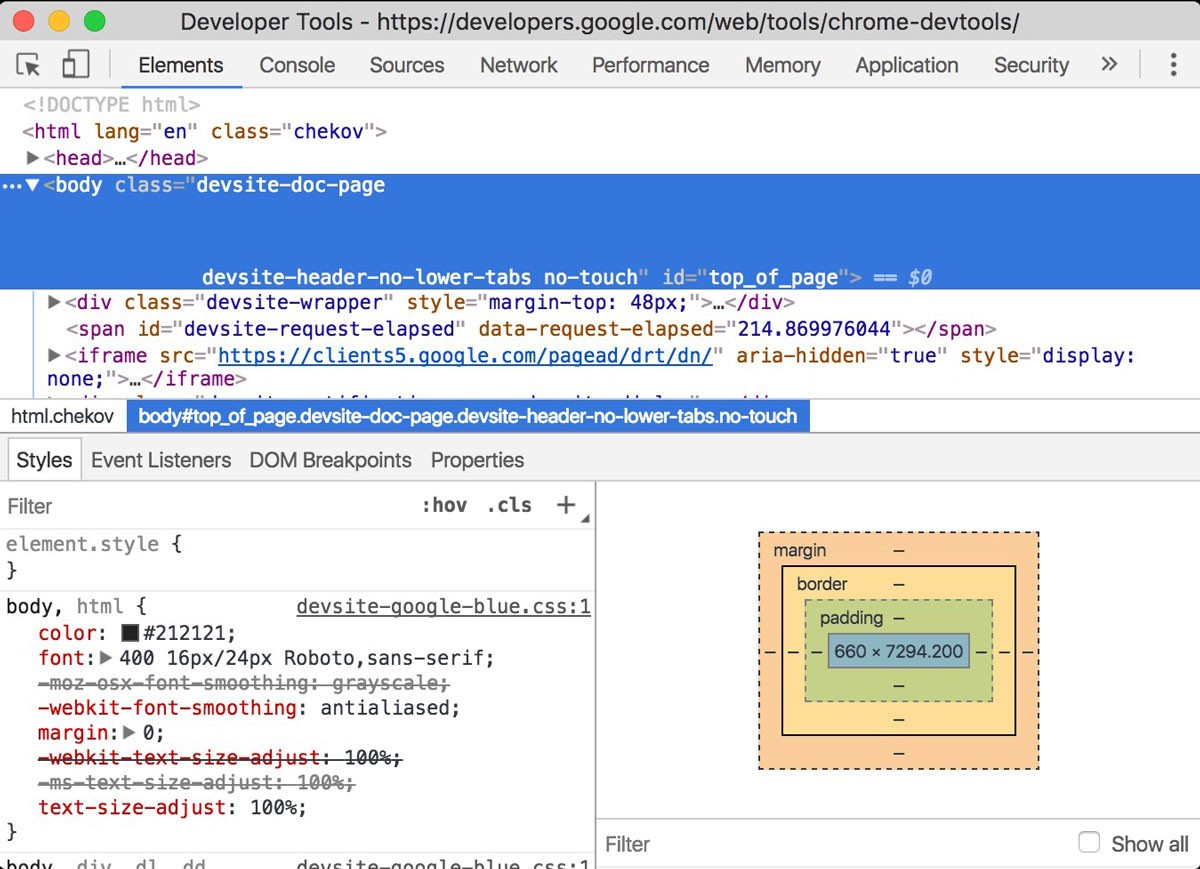Switch to the Console tab
1200x869 pixels.
[297, 65]
